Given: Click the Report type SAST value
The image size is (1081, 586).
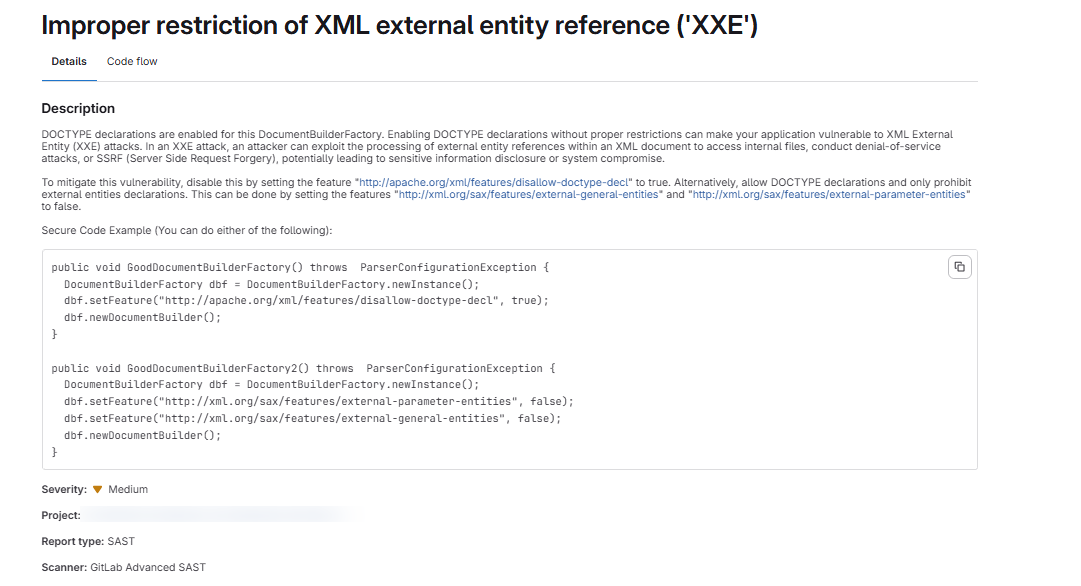Looking at the screenshot, I should [x=121, y=541].
